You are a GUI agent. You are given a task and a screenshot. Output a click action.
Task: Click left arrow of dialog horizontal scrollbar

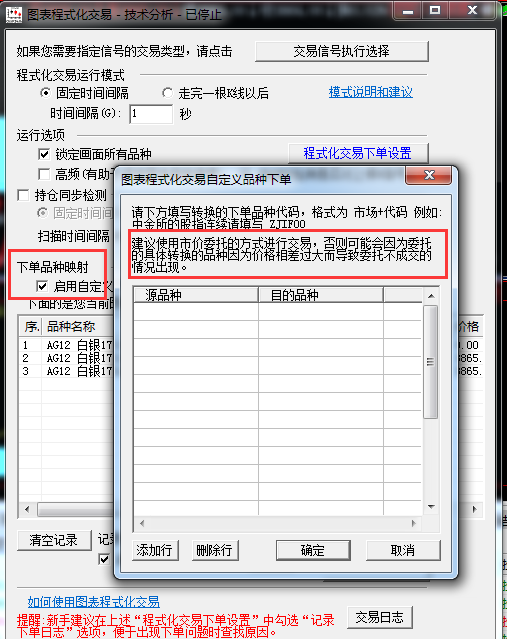point(141,523)
